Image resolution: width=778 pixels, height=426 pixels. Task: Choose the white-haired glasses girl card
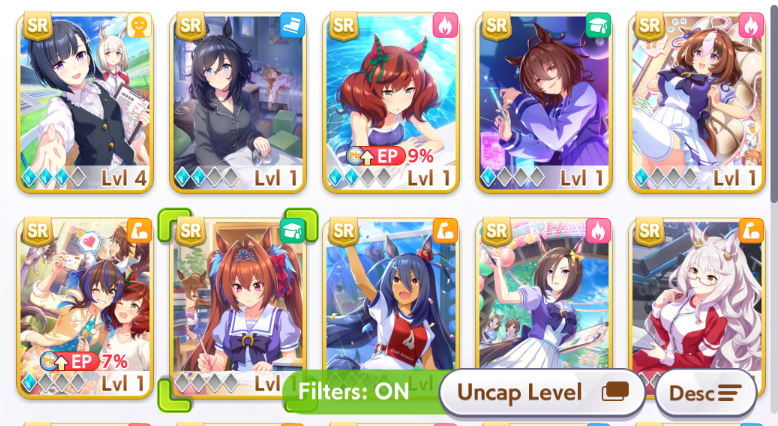(x=697, y=298)
